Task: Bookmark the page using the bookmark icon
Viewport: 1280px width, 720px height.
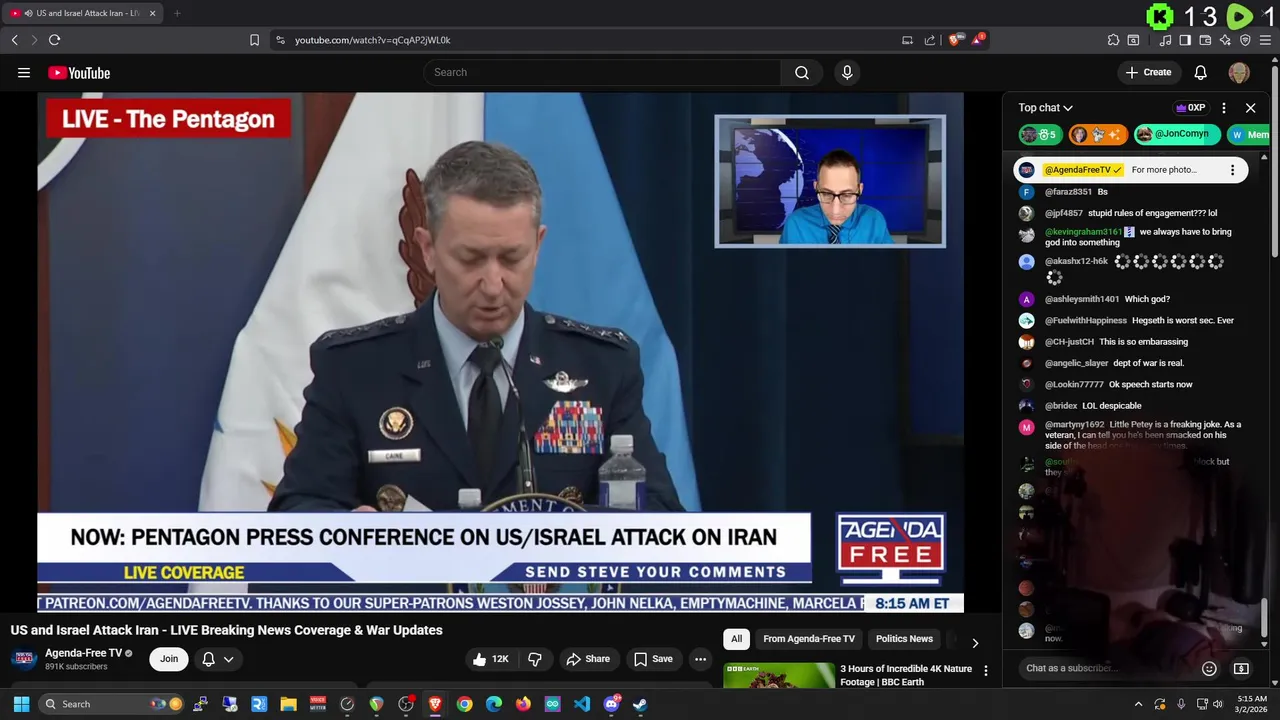Action: 254,40
